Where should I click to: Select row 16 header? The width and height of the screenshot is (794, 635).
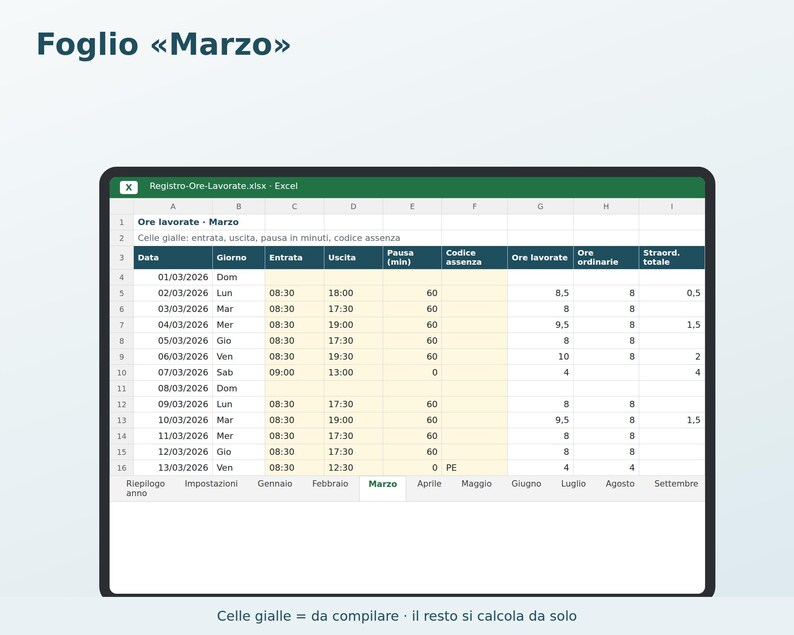122,468
